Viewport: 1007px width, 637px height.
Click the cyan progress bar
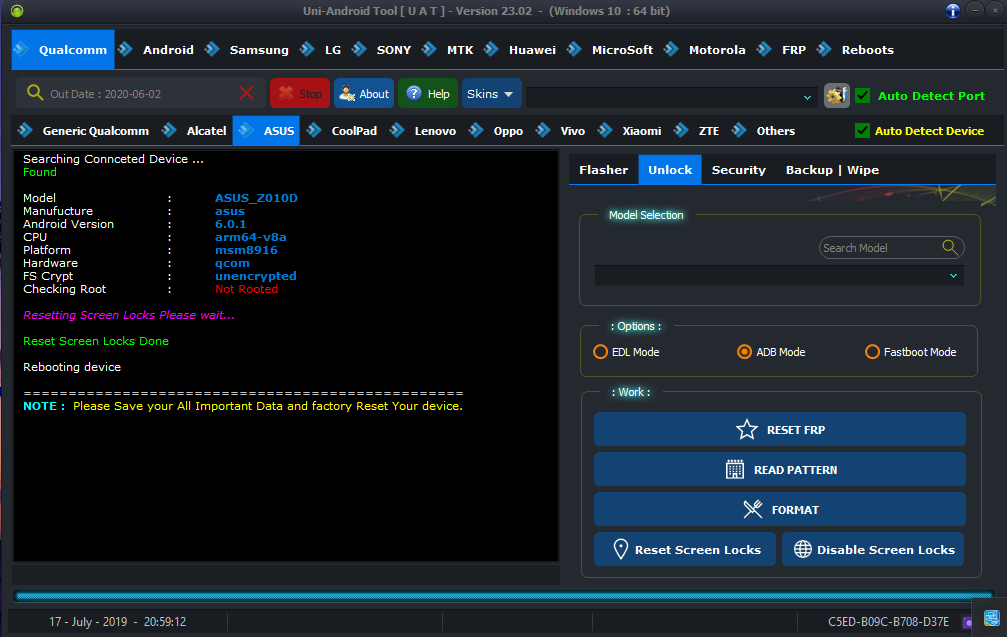coord(504,596)
